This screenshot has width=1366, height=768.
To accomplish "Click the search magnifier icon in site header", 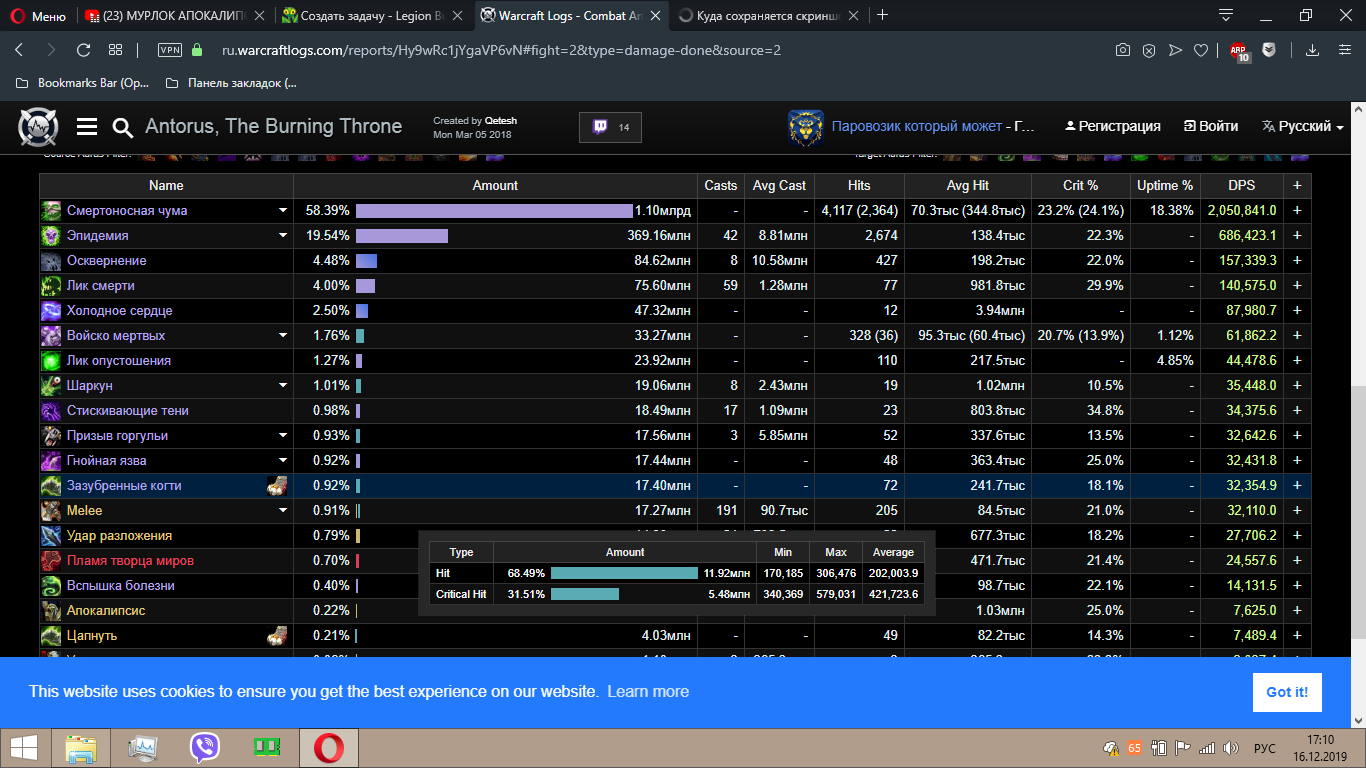I will (x=123, y=127).
